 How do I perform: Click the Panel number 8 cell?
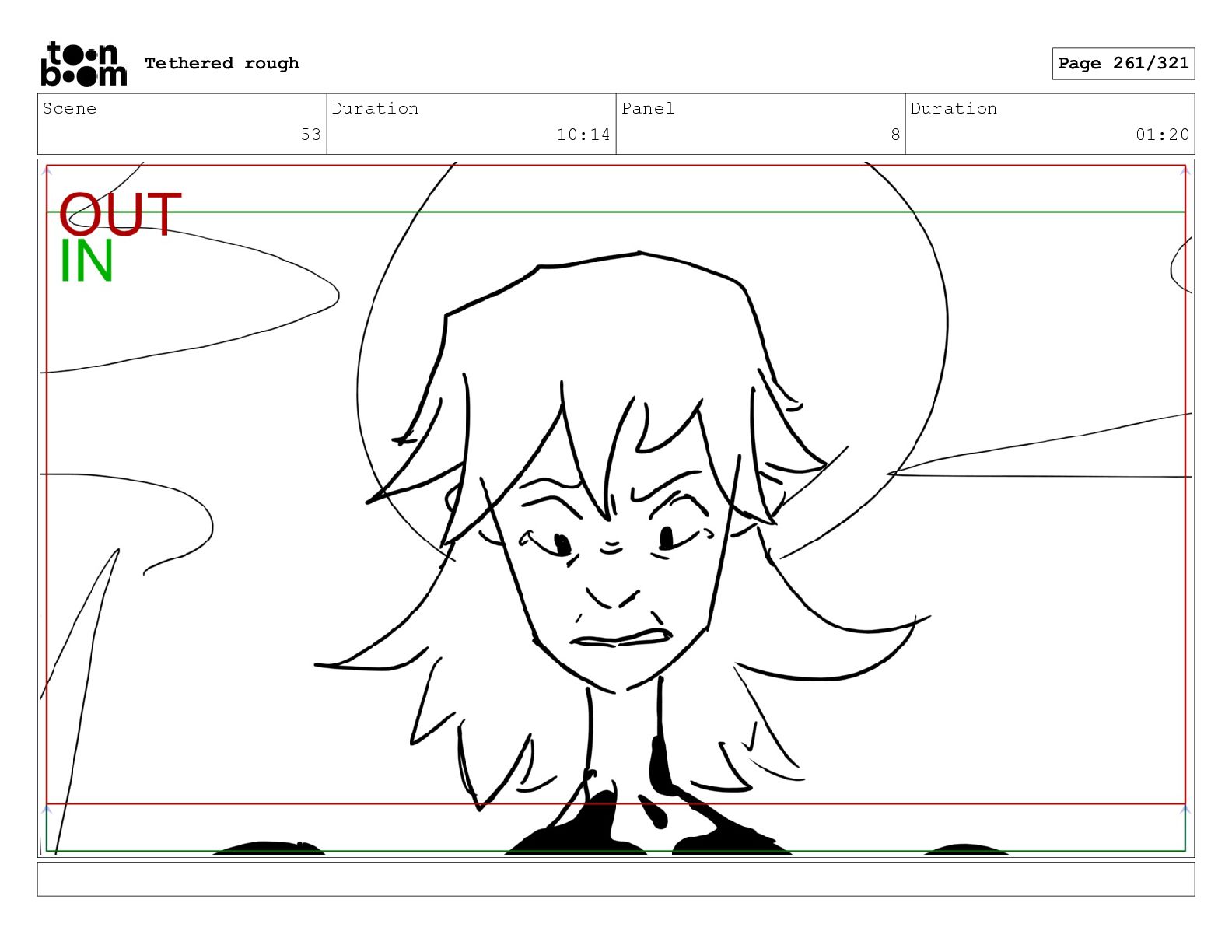(761, 124)
